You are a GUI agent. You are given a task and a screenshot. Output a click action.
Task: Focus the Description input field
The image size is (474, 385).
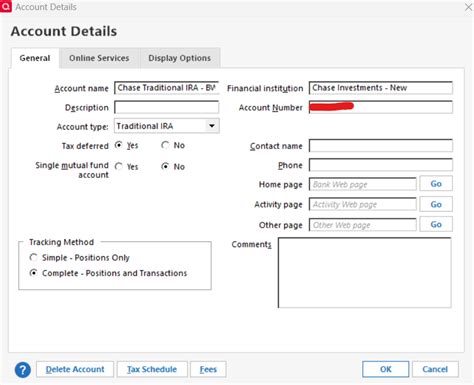tap(167, 107)
